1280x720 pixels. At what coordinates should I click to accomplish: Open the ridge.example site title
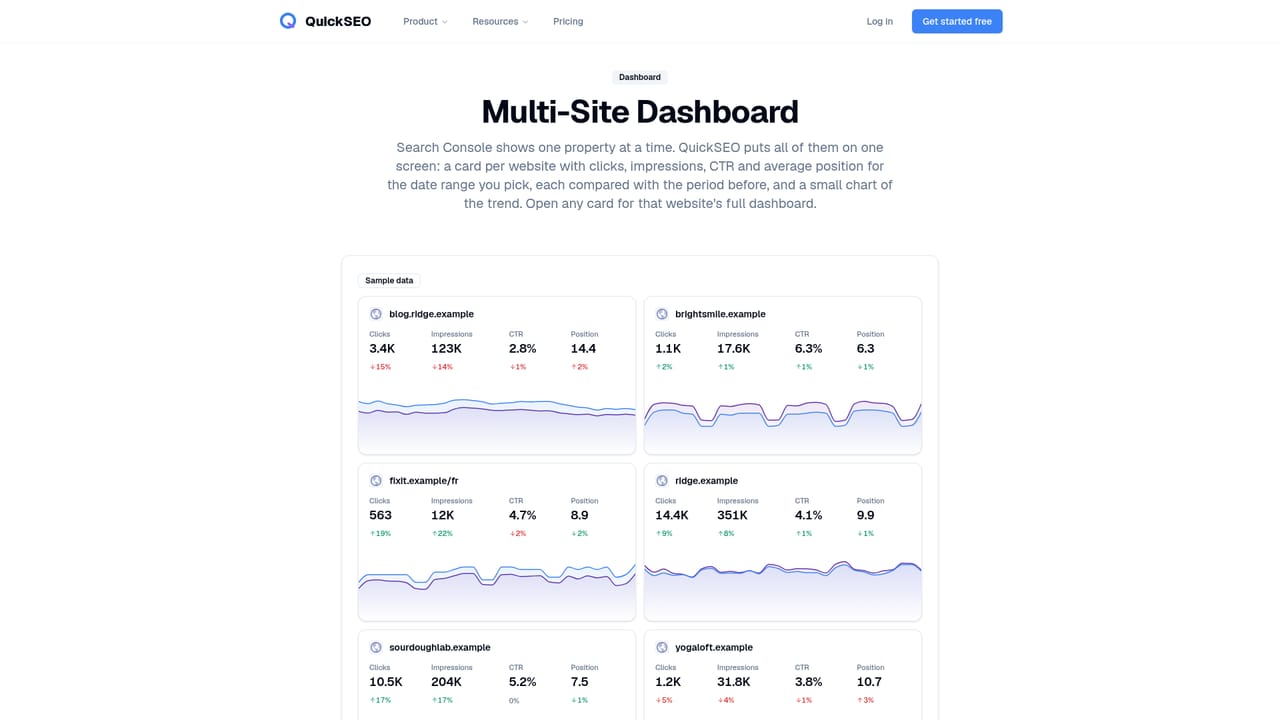(706, 481)
